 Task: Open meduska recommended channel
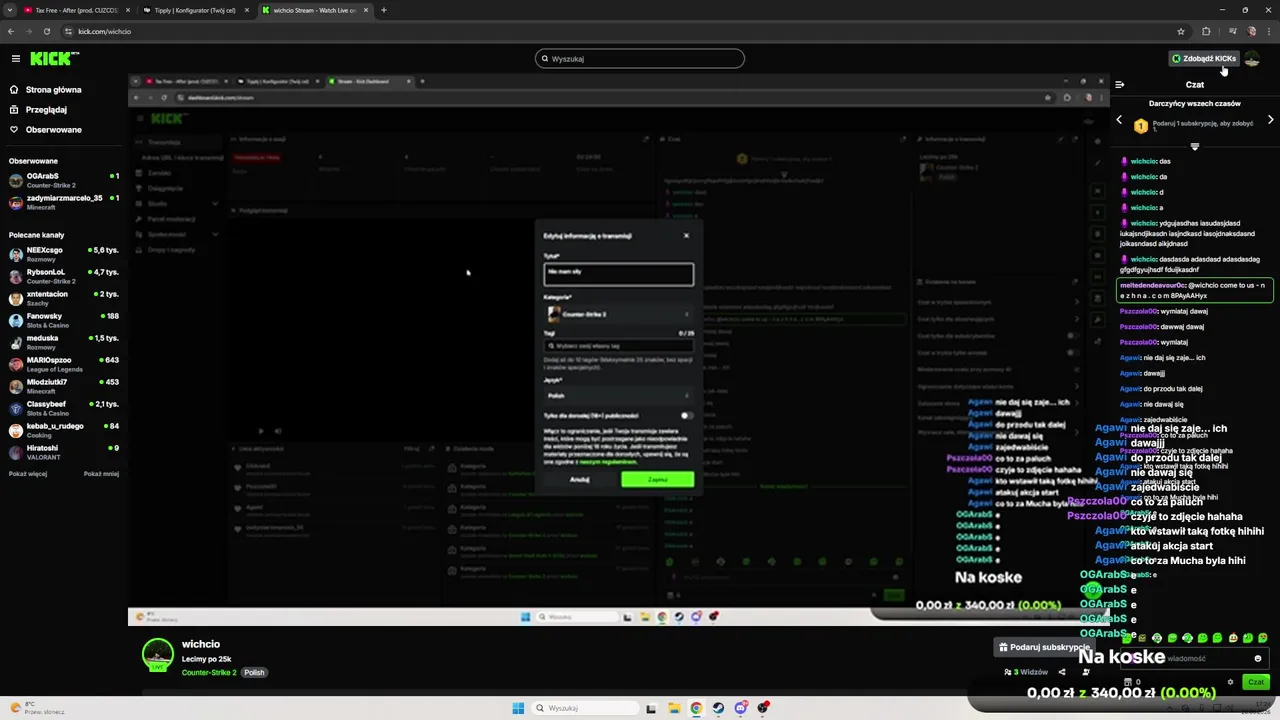[x=63, y=342]
